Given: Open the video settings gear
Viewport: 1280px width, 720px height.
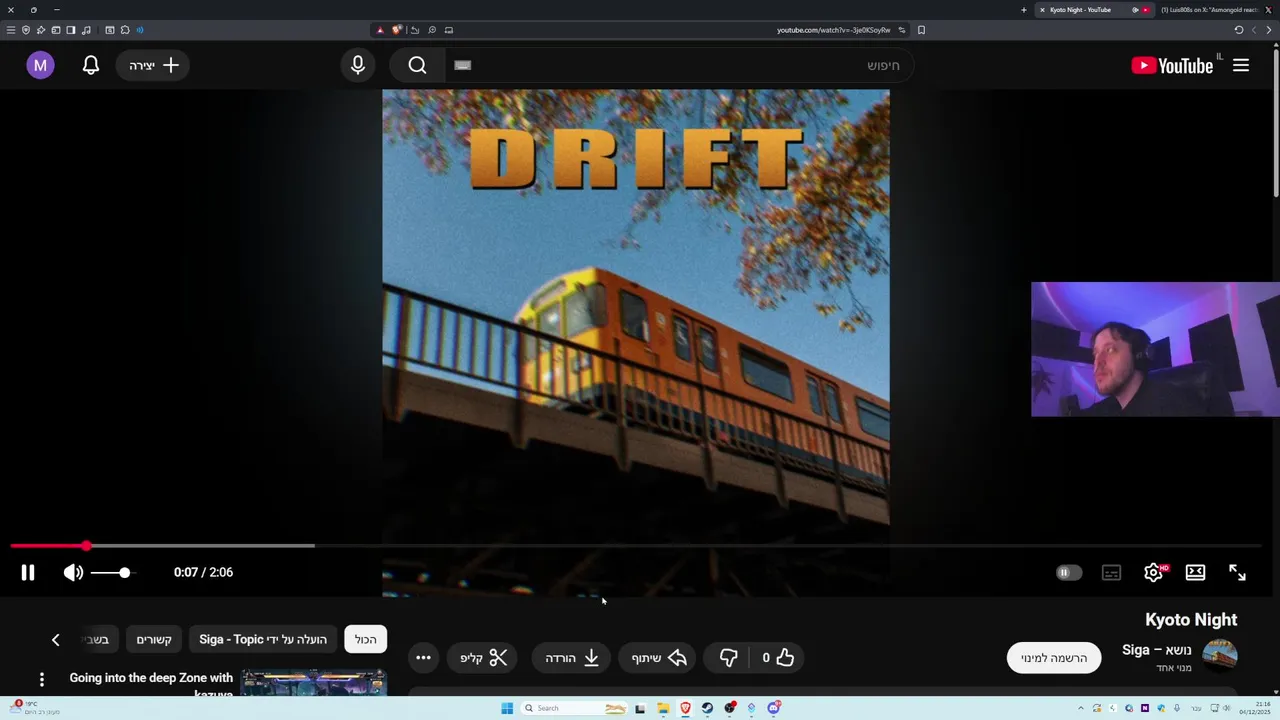Looking at the screenshot, I should (x=1154, y=572).
